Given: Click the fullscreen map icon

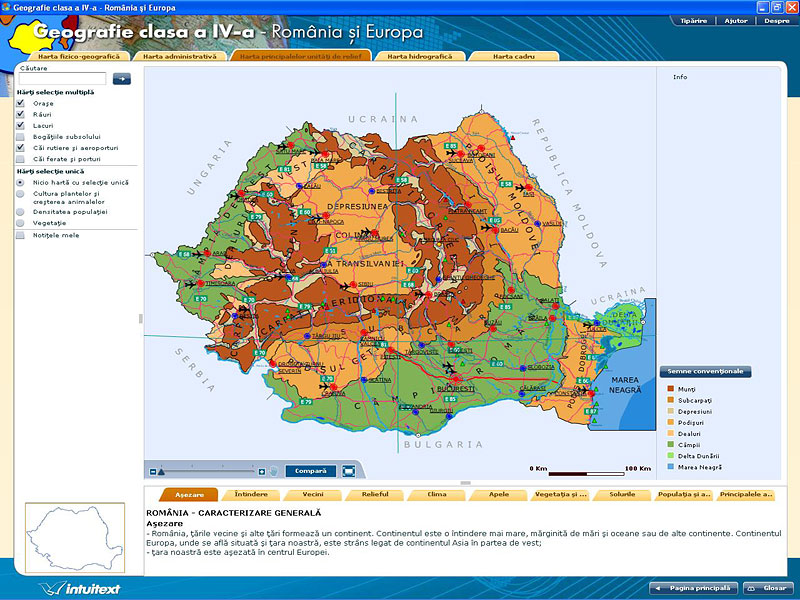Looking at the screenshot, I should (349, 470).
